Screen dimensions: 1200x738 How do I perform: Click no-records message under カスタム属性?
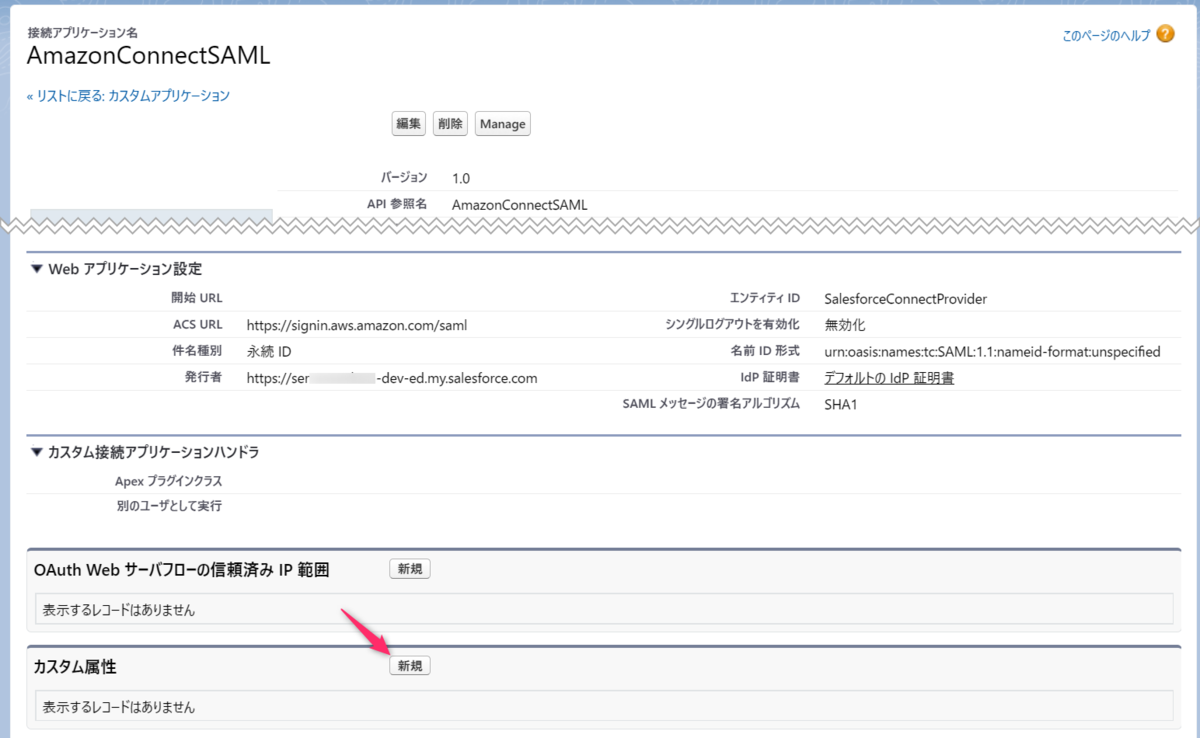point(119,707)
